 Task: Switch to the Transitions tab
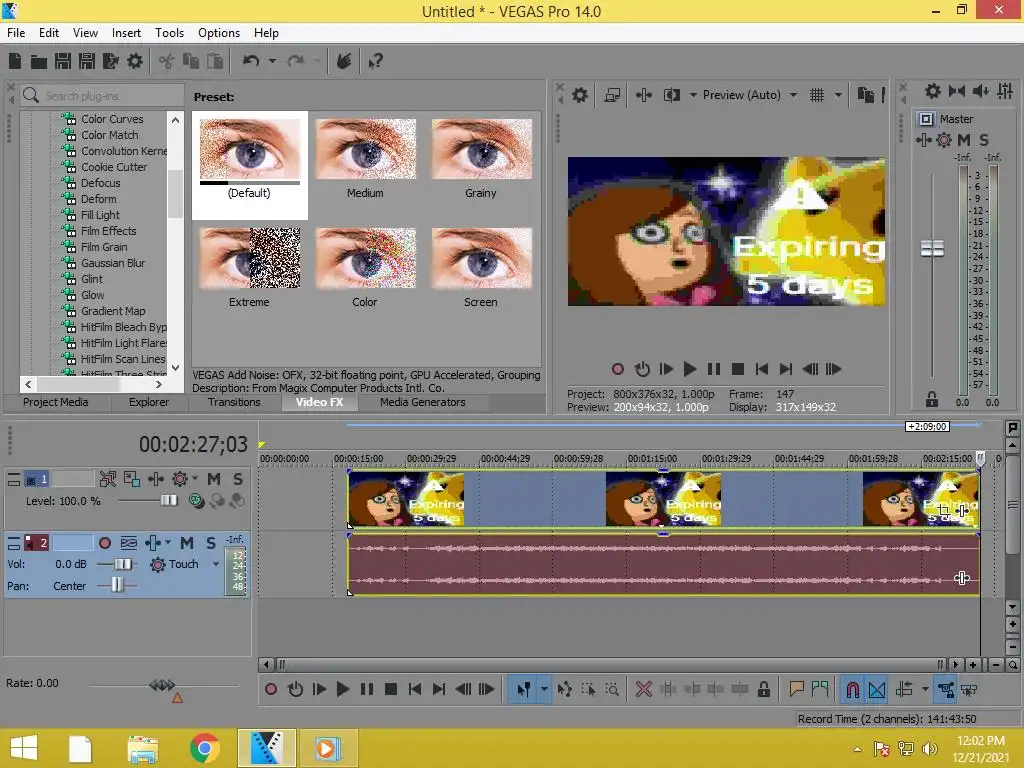pyautogui.click(x=234, y=402)
